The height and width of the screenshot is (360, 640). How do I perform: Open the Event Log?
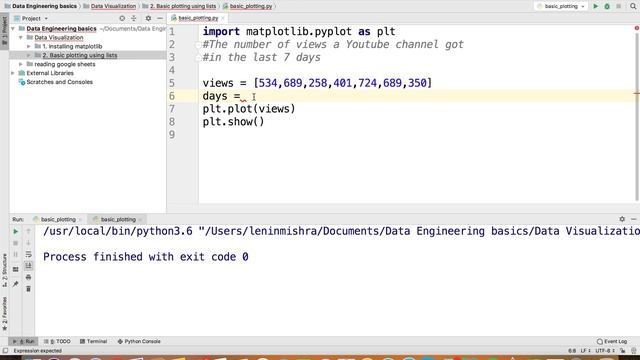(611, 341)
